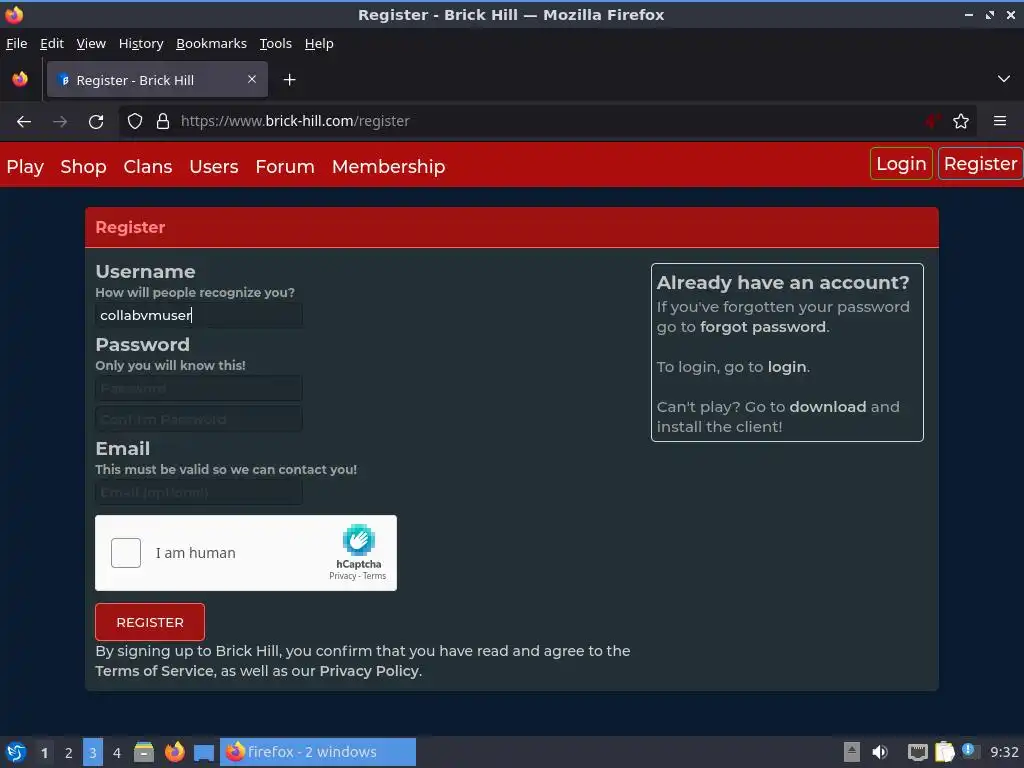Click the Register button in the navbar

coord(980,163)
